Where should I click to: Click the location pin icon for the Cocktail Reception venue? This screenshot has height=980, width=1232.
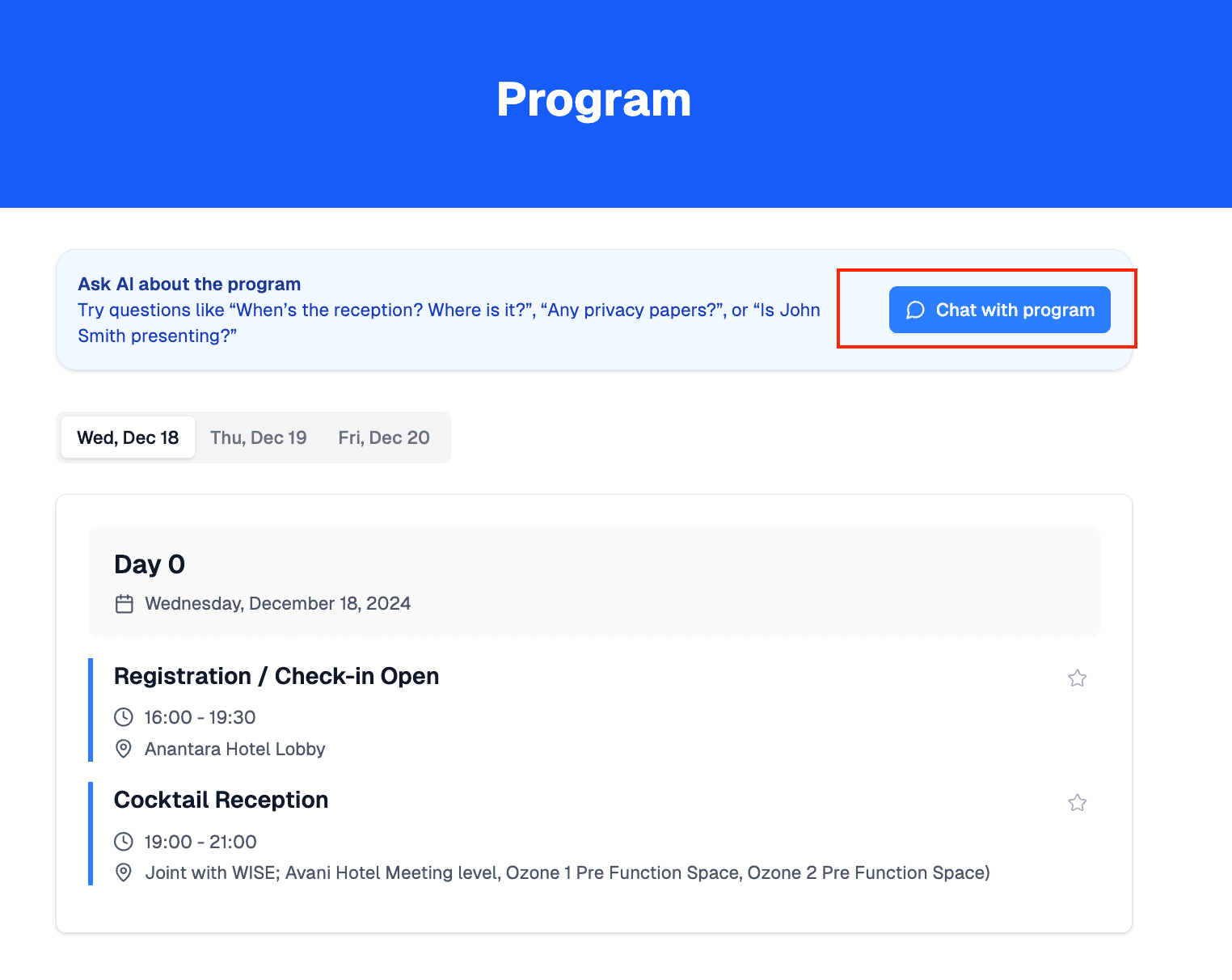click(124, 872)
